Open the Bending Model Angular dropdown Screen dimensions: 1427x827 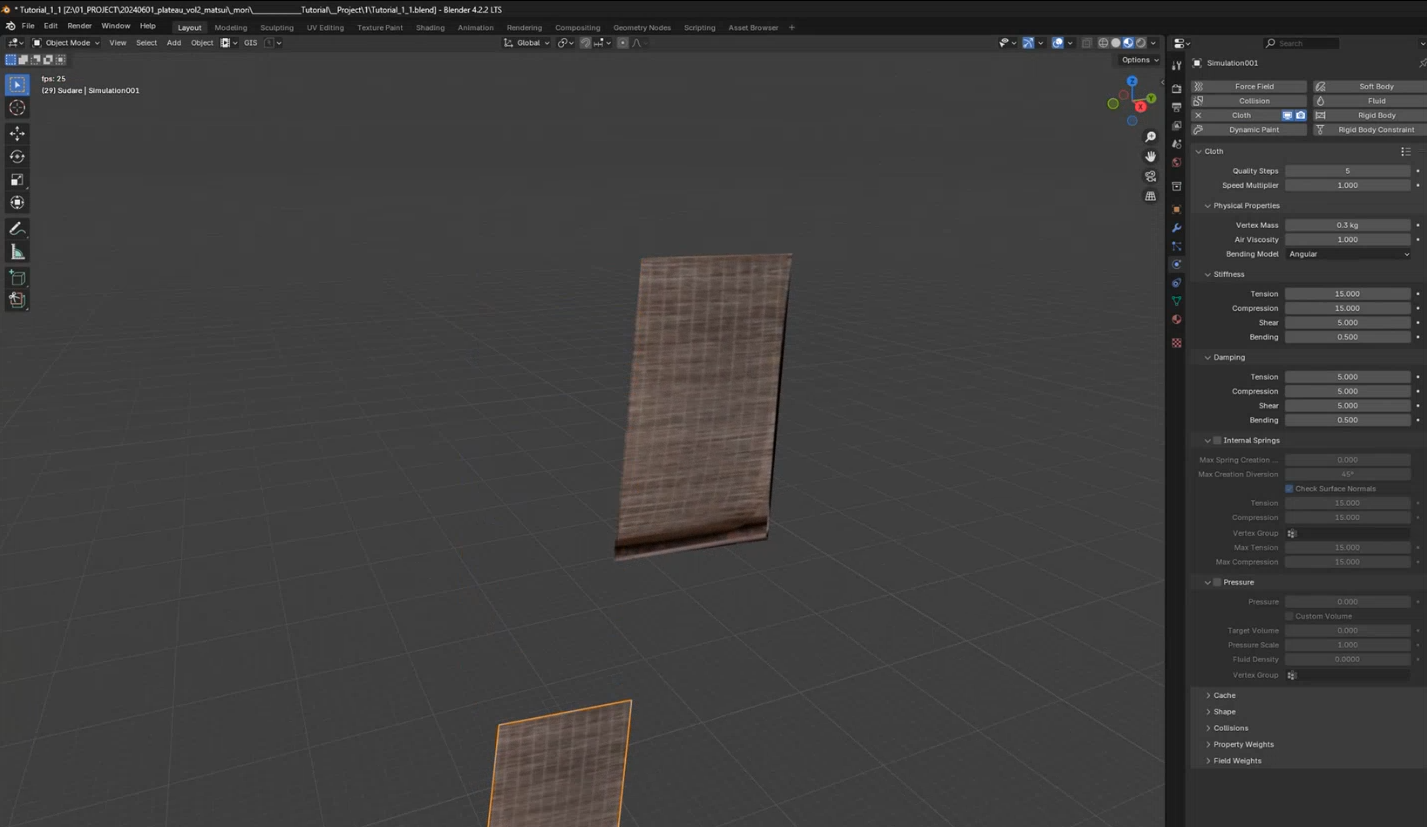click(x=1348, y=254)
